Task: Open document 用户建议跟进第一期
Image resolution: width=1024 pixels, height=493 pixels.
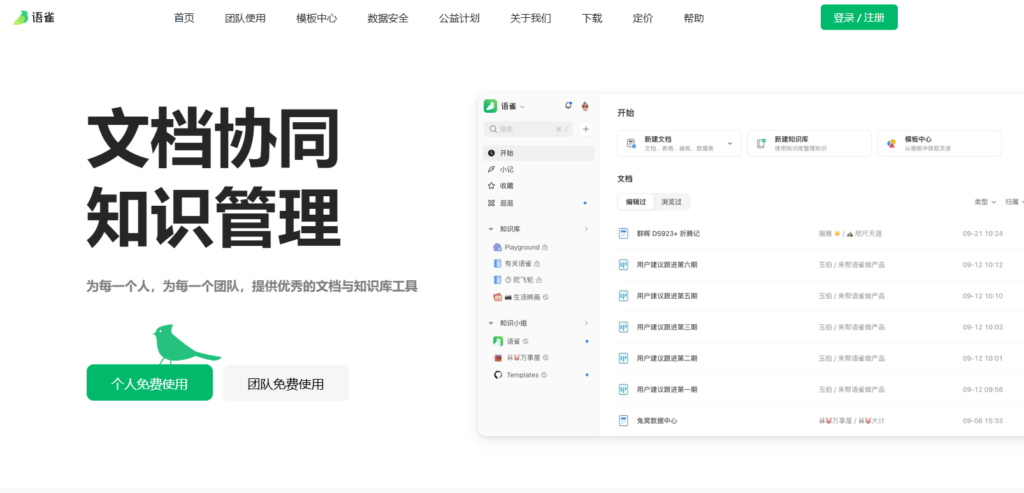Action: 667,389
